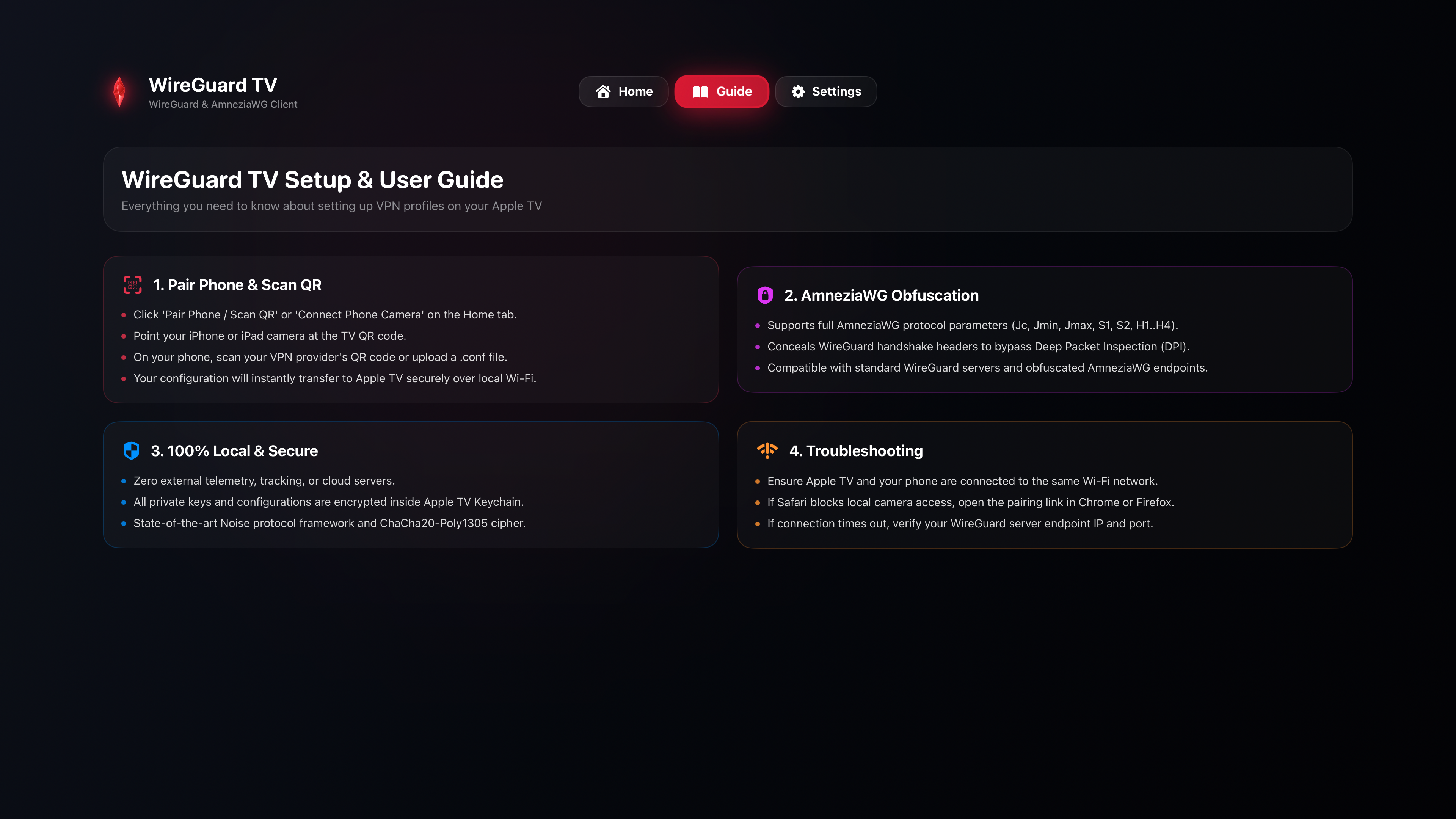The width and height of the screenshot is (1456, 819).
Task: Click 'Everything you need to know' subtitle text
Action: (331, 206)
